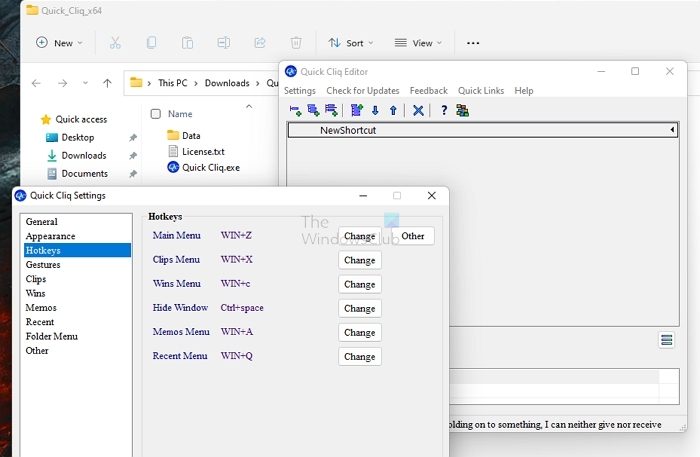Go back with Explorer back arrow

point(36,83)
